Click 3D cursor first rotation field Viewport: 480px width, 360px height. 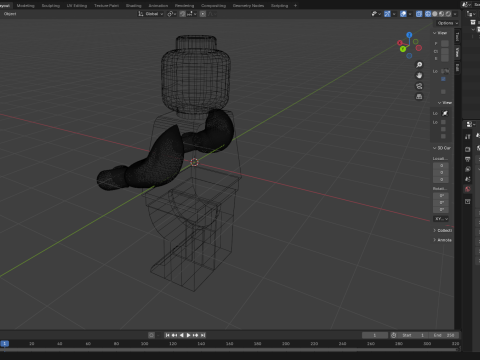point(441,196)
